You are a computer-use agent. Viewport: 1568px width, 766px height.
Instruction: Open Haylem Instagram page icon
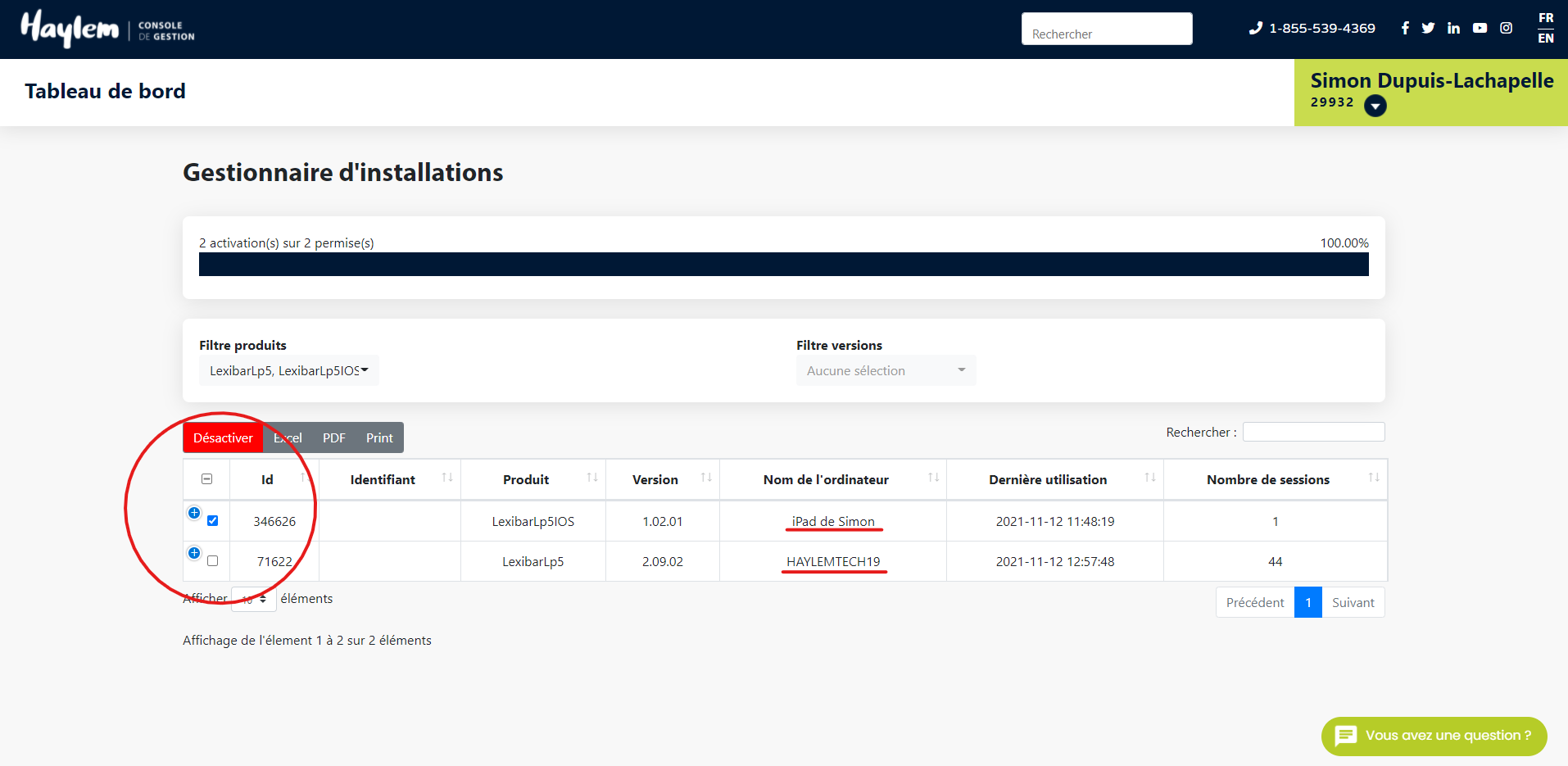(1506, 28)
